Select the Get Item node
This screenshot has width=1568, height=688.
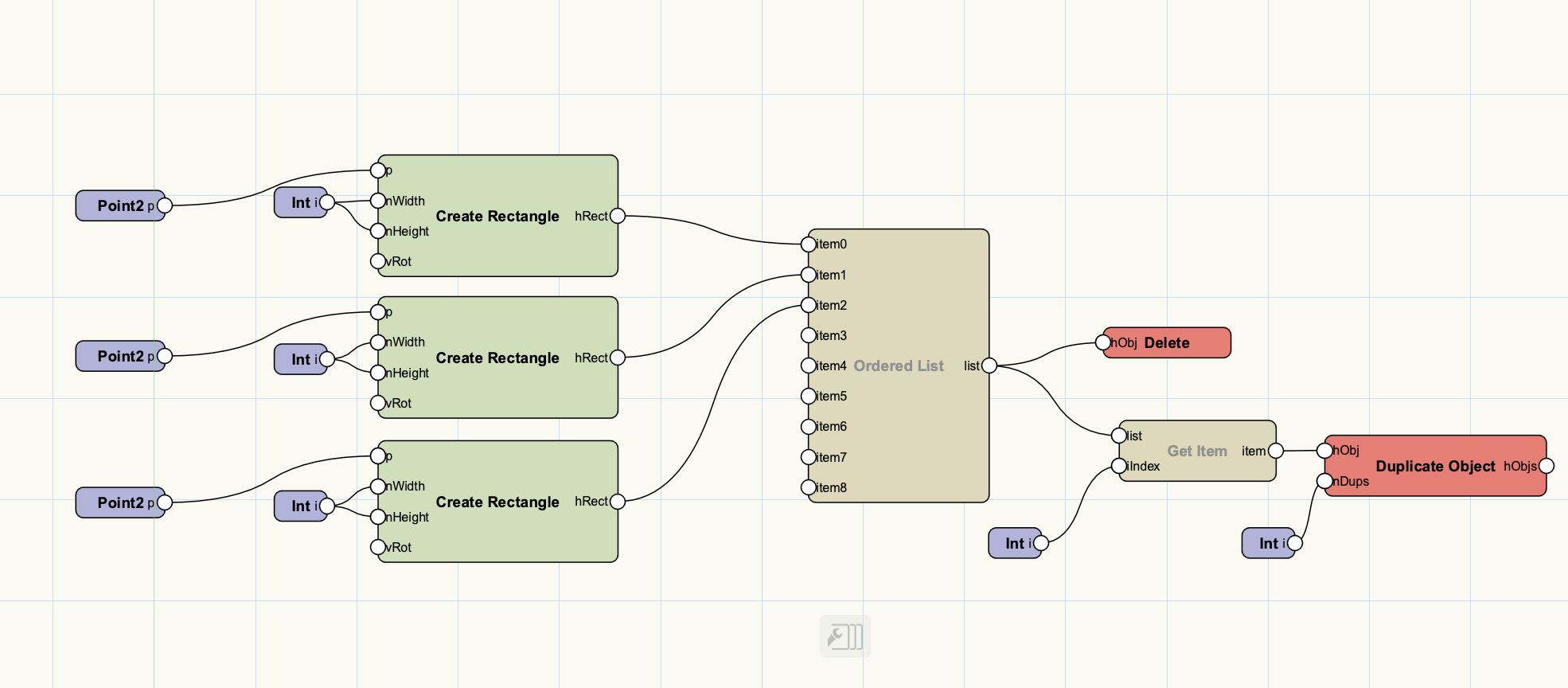pyautogui.click(x=1196, y=451)
